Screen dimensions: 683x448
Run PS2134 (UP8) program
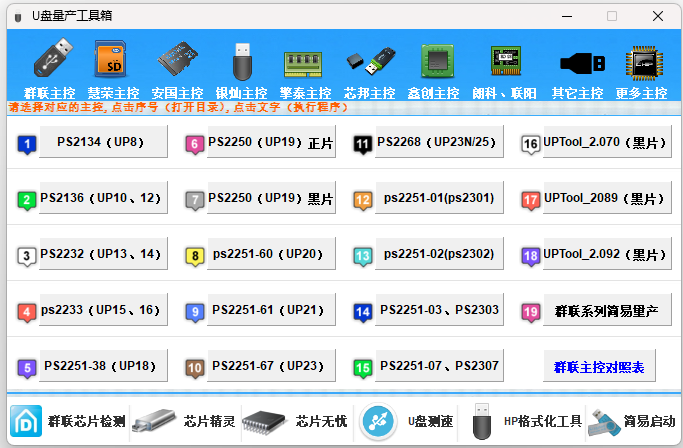coord(103,142)
